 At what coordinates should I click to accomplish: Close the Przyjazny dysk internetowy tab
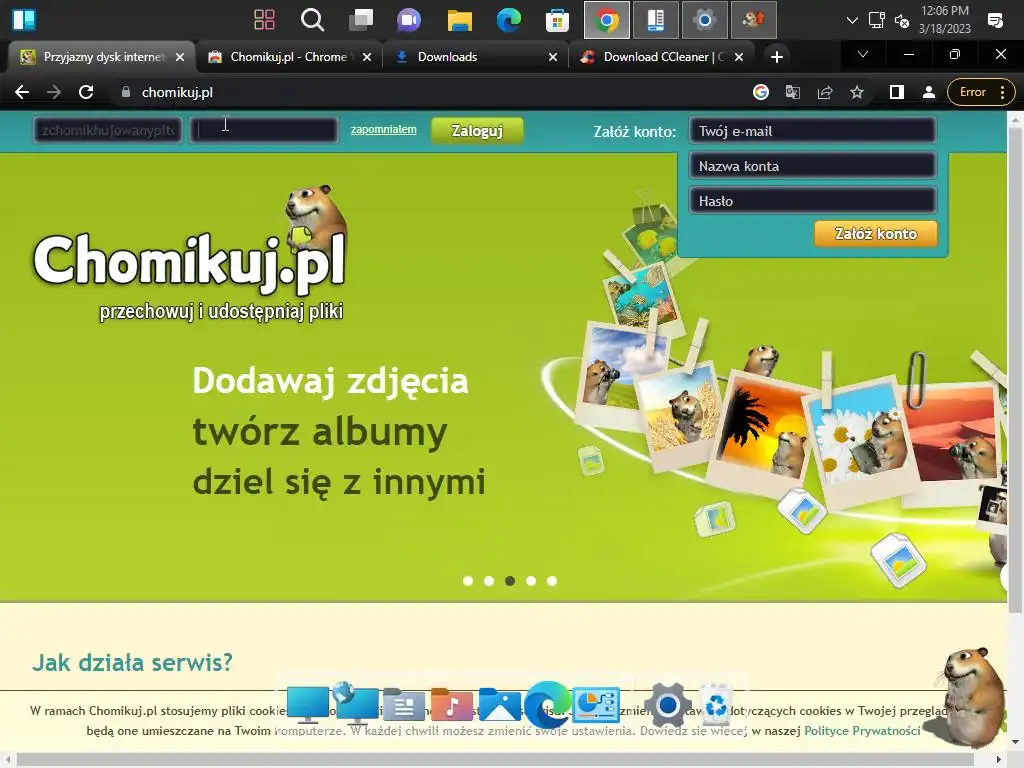point(180,57)
